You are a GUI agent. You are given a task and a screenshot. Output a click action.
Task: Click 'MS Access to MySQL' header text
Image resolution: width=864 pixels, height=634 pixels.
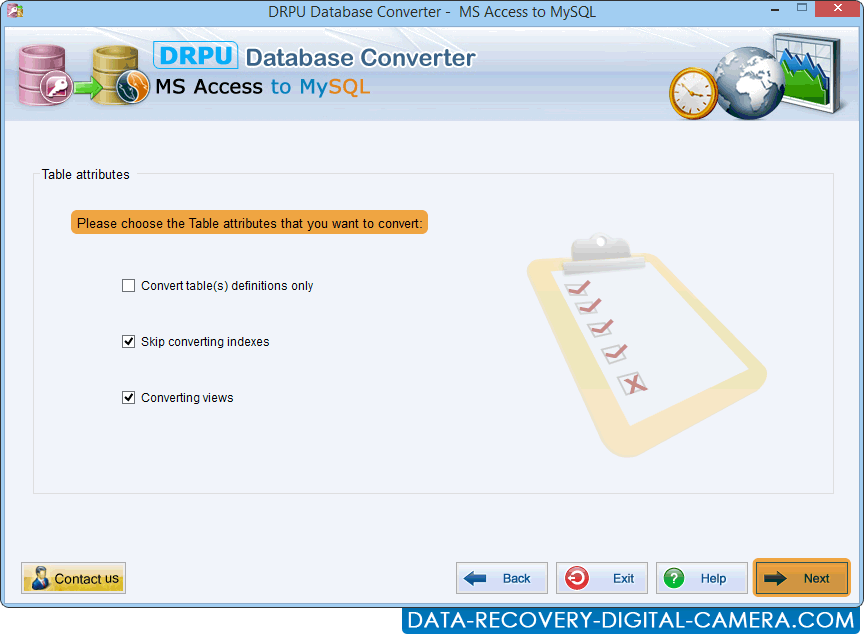pyautogui.click(x=263, y=87)
